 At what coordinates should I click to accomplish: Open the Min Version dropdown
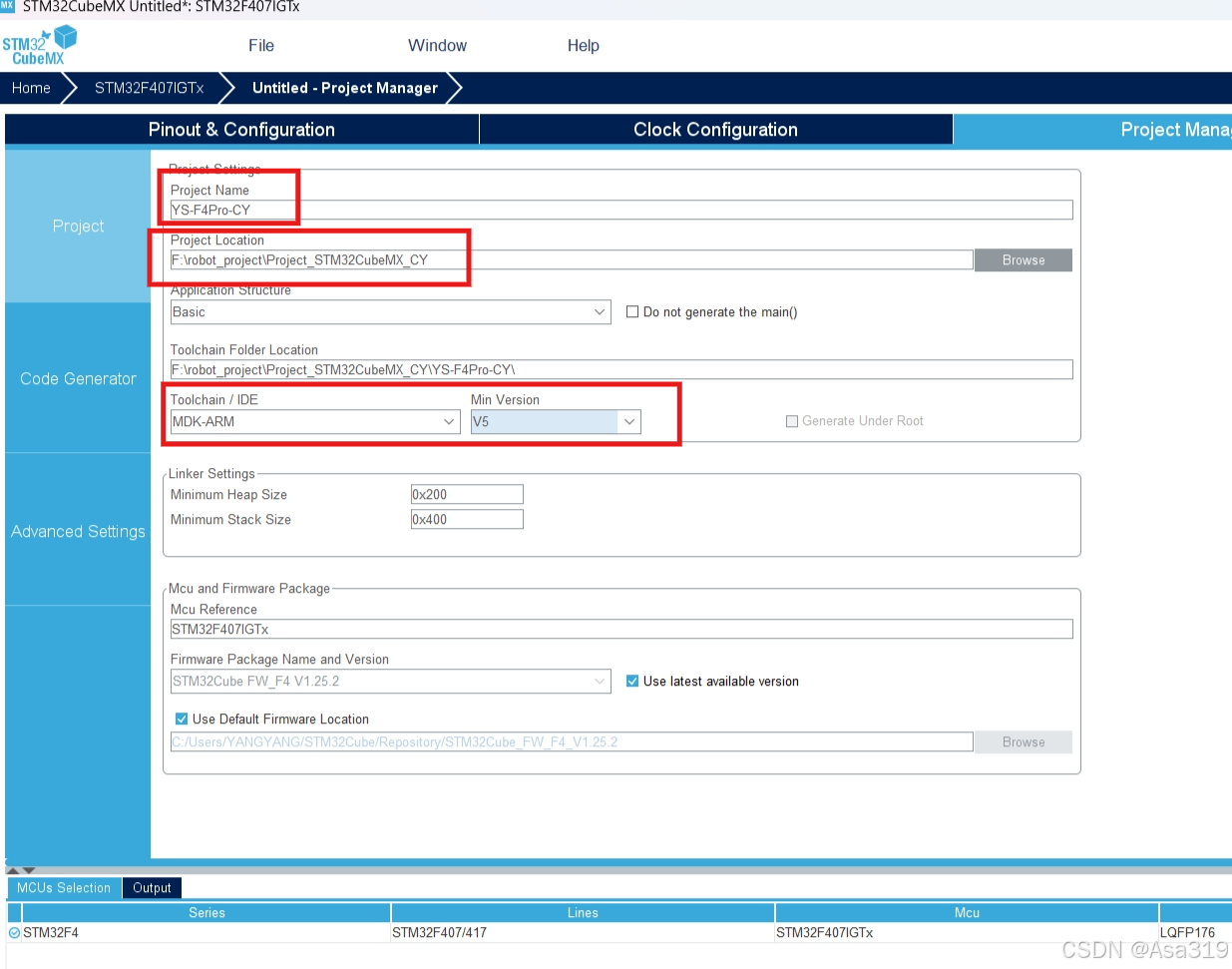(x=556, y=422)
